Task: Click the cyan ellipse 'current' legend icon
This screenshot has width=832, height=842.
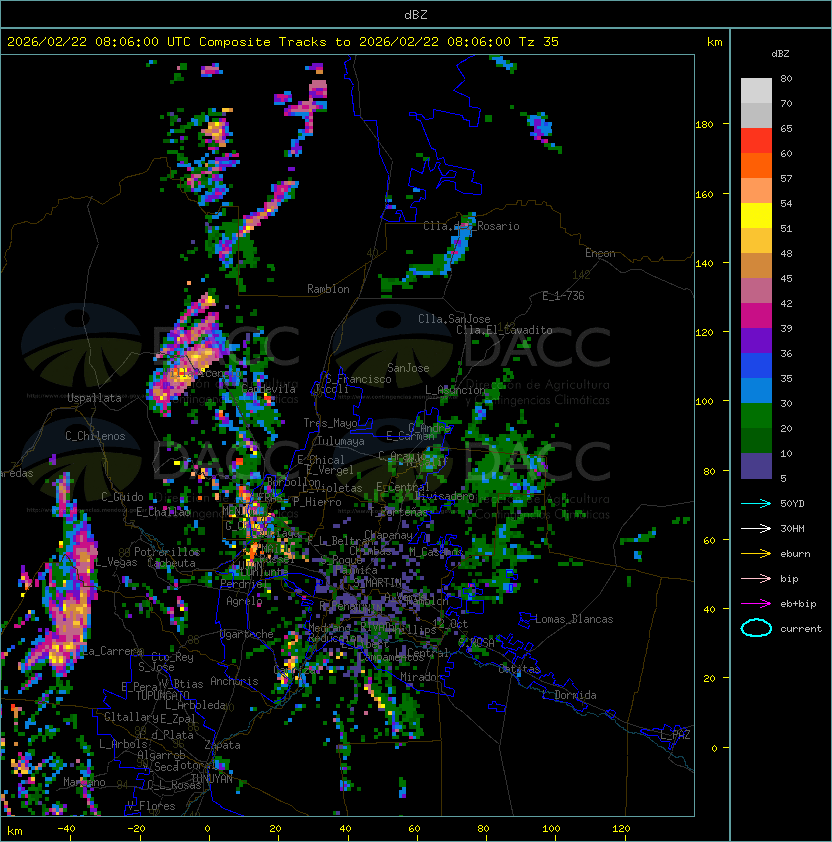Action: pos(756,628)
